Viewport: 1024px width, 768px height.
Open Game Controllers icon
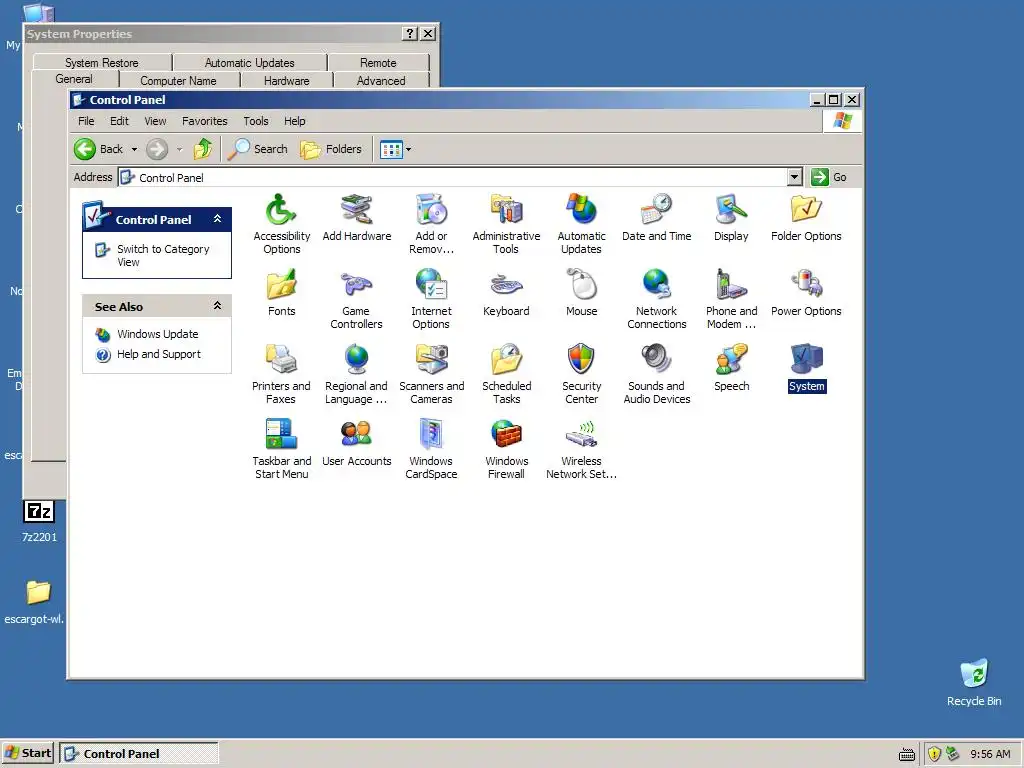click(x=357, y=298)
